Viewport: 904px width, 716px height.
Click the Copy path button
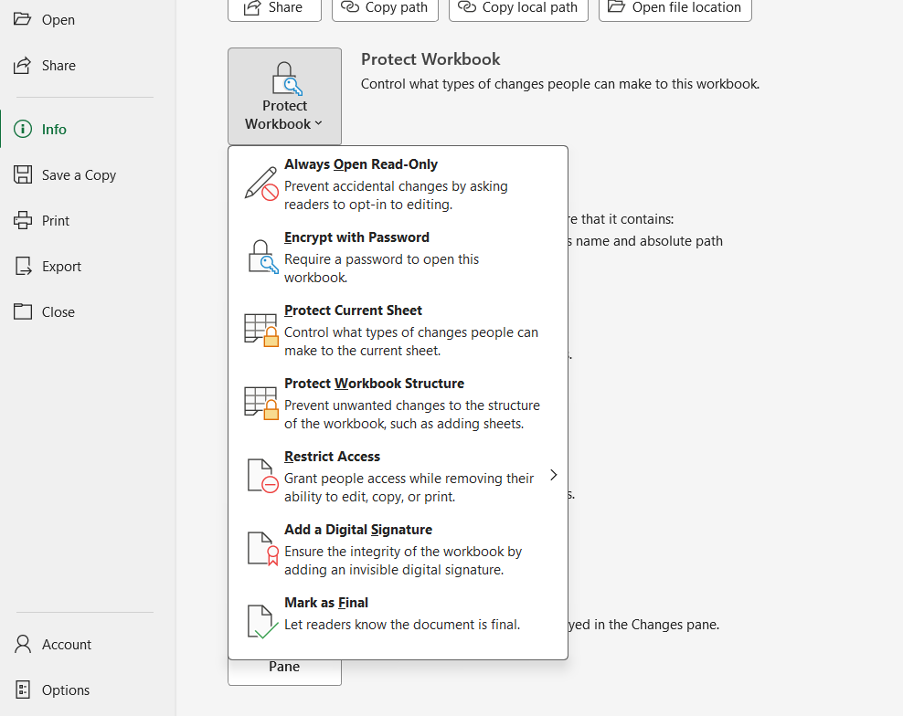[385, 8]
